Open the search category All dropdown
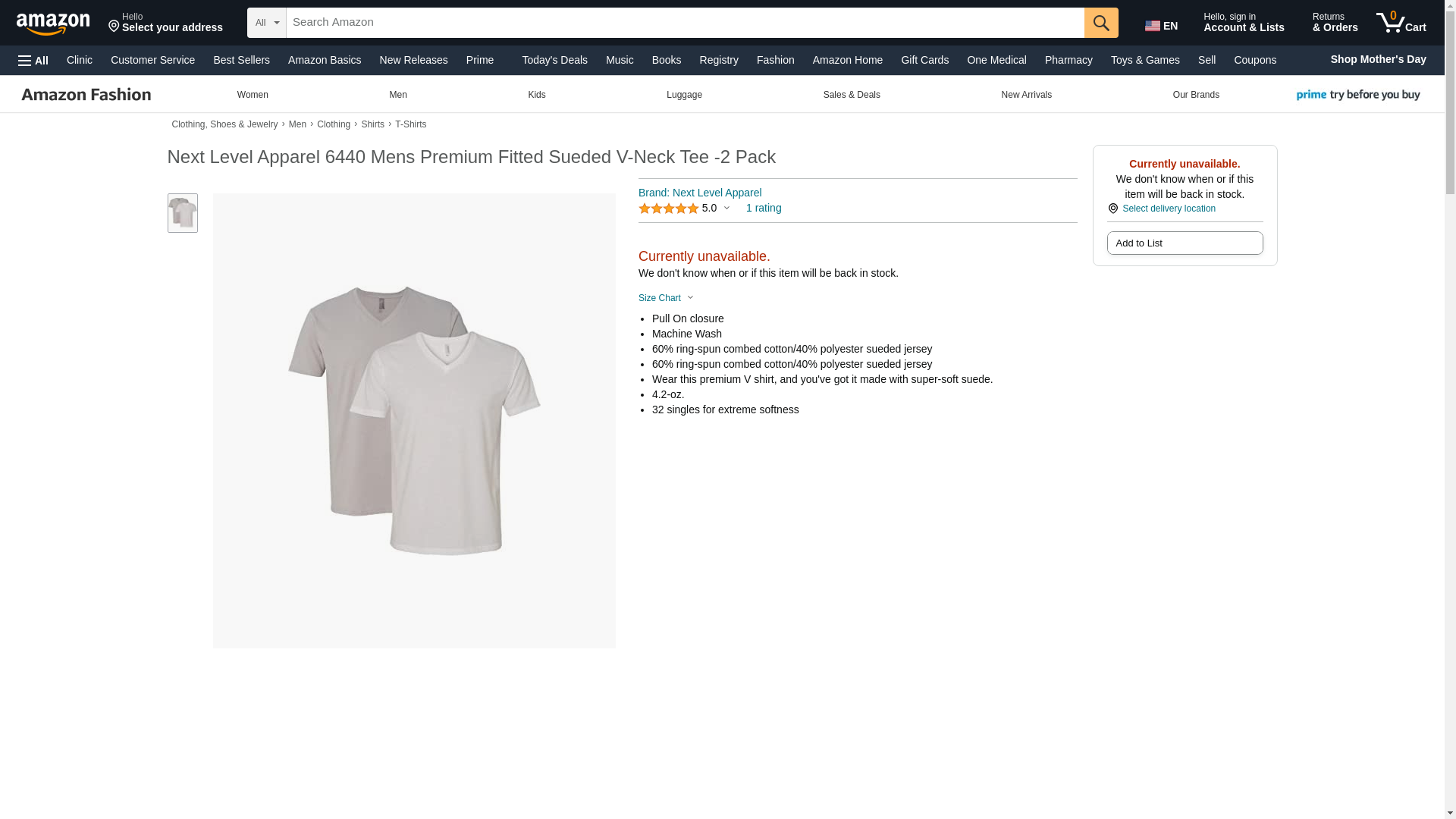1456x819 pixels. pos(266,23)
